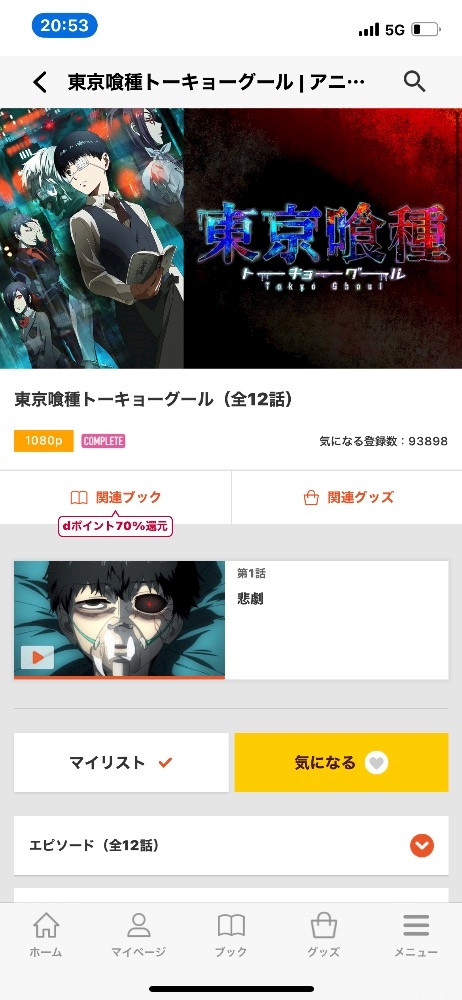Open the 第1話 悲劇 episode card

[x=231, y=620]
